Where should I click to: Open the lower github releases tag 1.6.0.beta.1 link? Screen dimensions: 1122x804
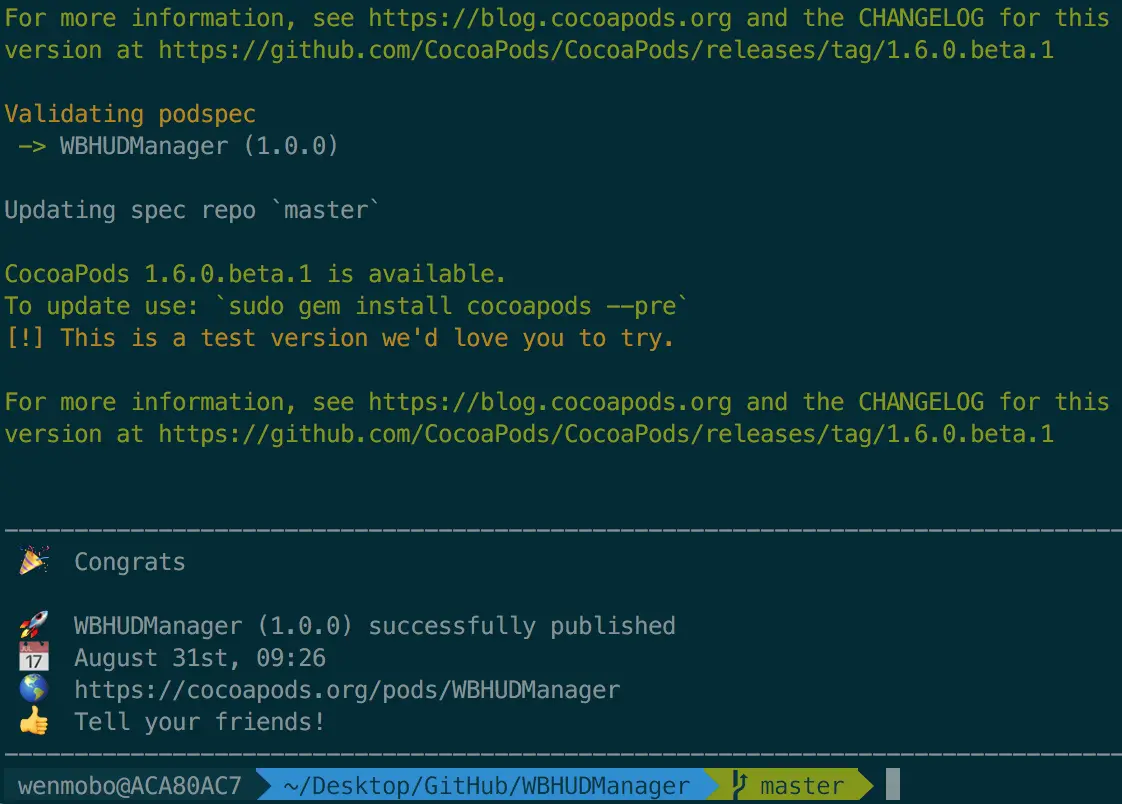(605, 434)
